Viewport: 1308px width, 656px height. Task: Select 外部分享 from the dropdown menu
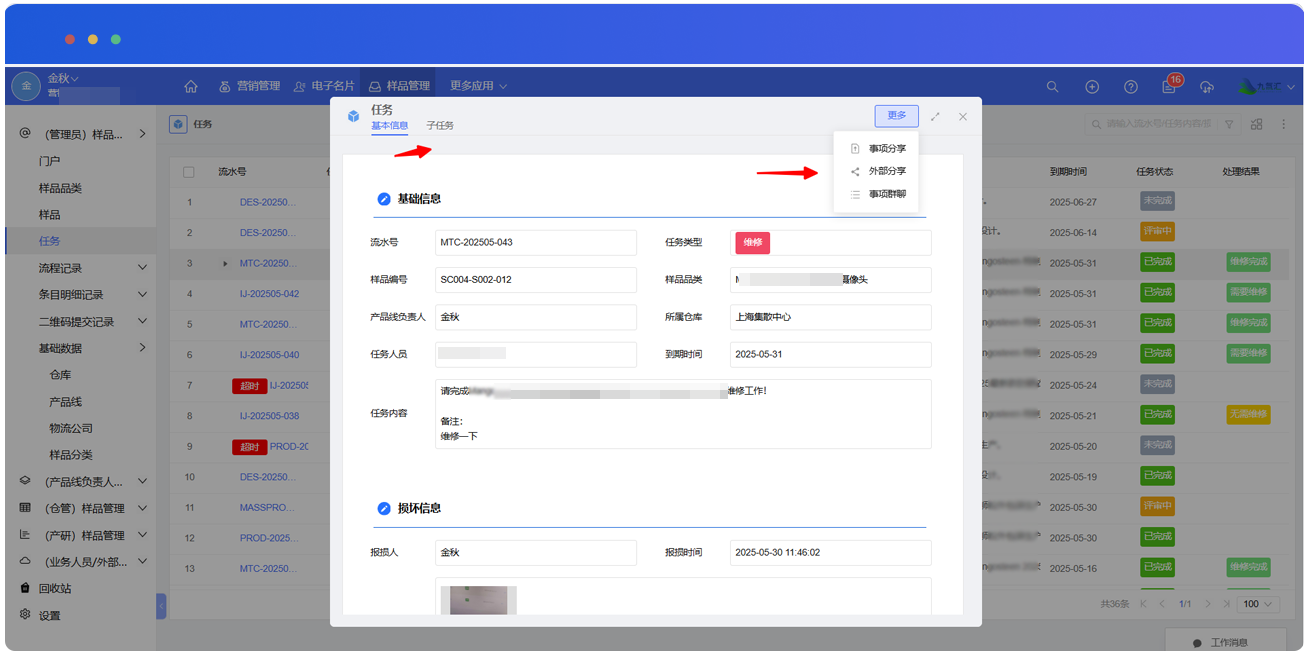(886, 171)
